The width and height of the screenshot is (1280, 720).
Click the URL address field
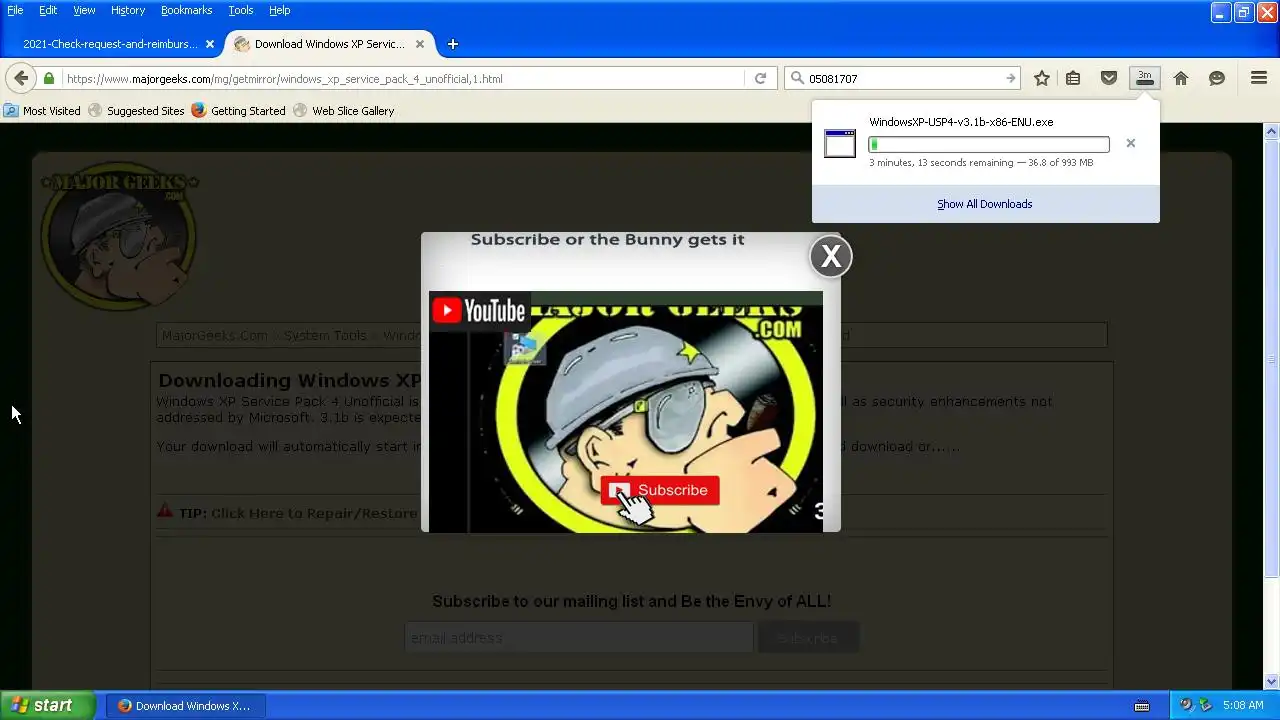[x=403, y=78]
